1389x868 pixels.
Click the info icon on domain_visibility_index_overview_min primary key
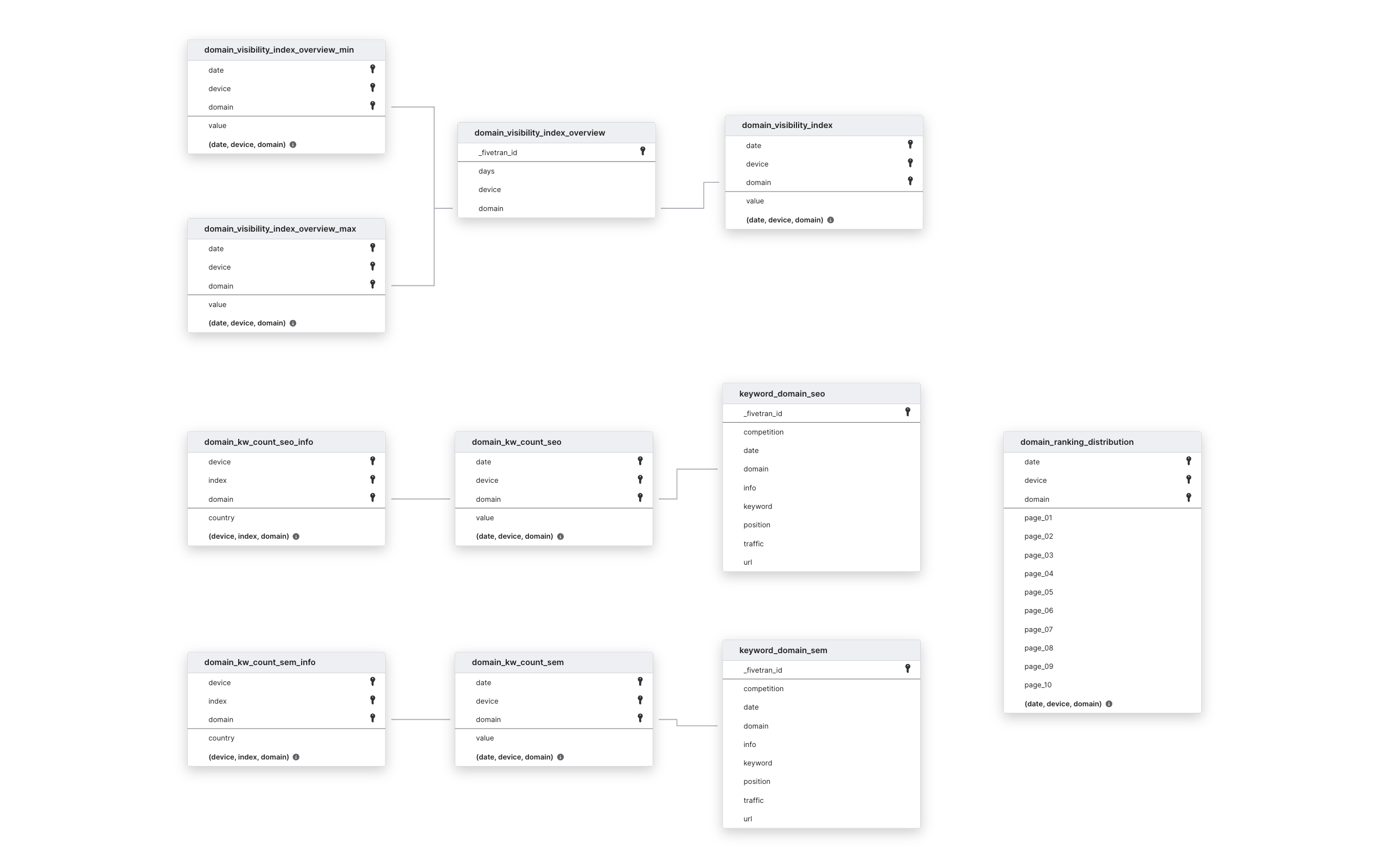tap(293, 144)
